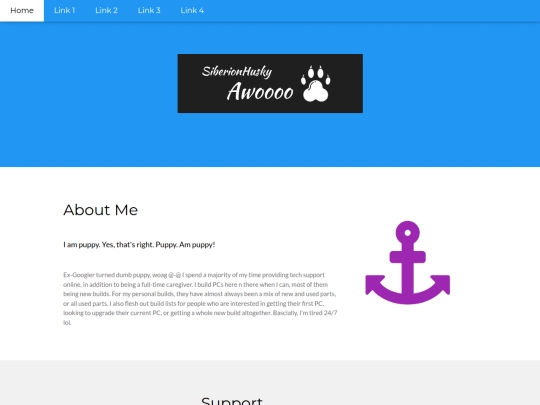Click the Awoooo text in logo banner
This screenshot has height=405, width=540.
pos(260,92)
